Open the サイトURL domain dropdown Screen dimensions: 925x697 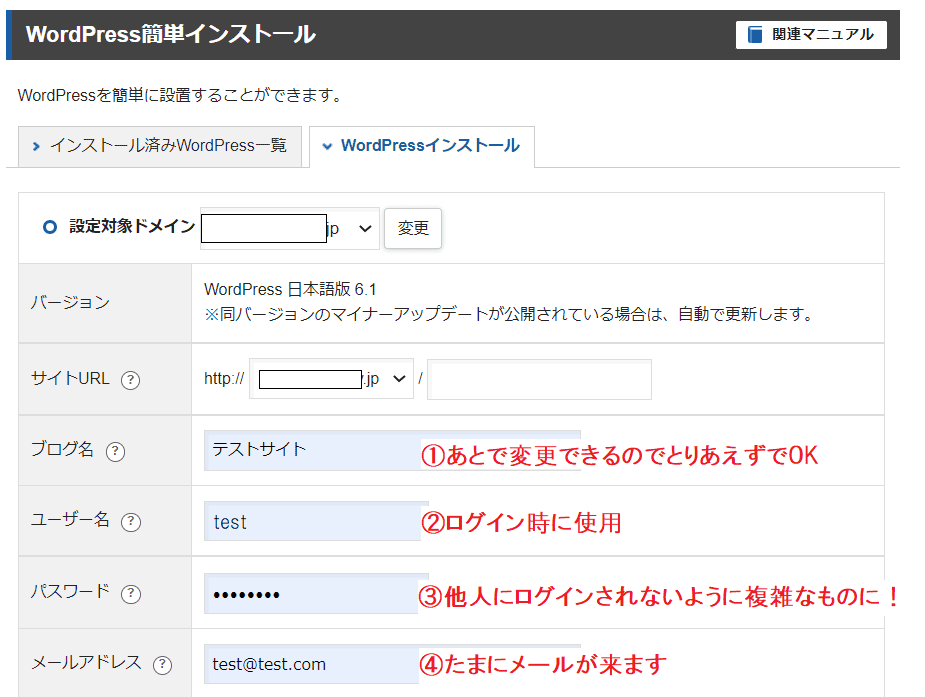pos(331,379)
